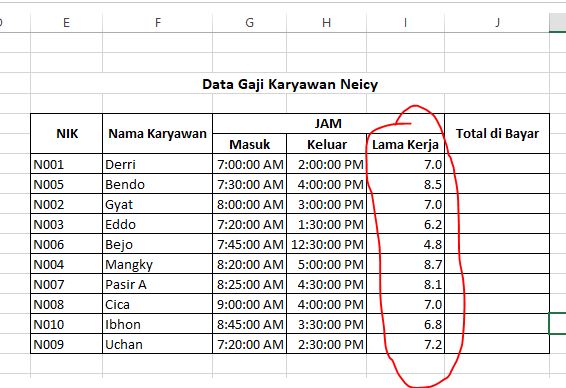The width and height of the screenshot is (566, 388).
Task: Click the NIK header cell
Action: click(x=67, y=134)
